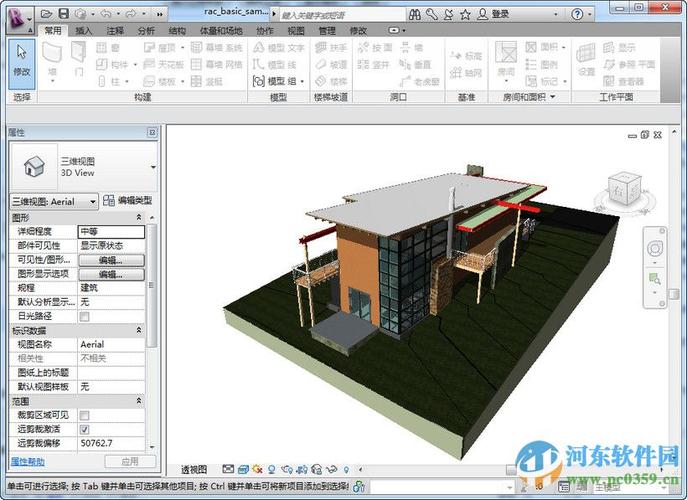Open the View (视图) ribbon tab
This screenshot has width=687, height=500.
(297, 31)
